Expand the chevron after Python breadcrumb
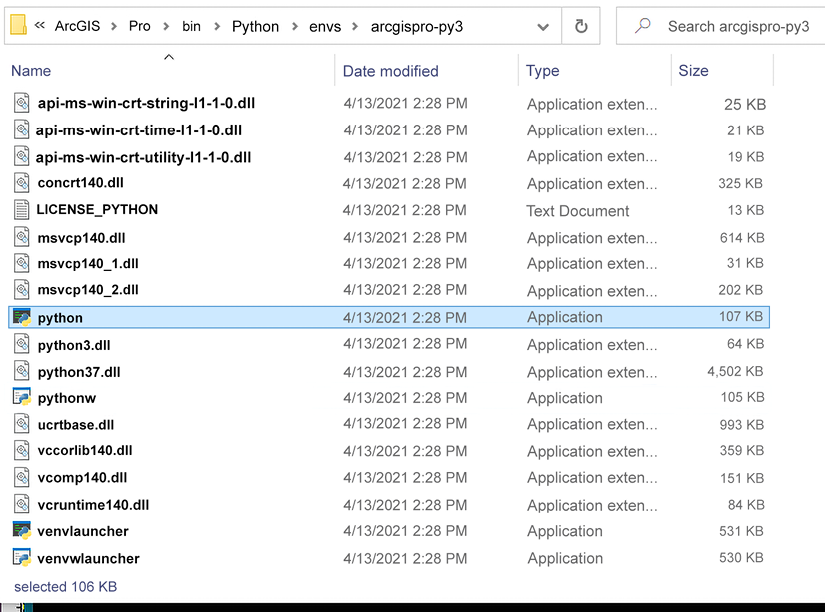 295,26
